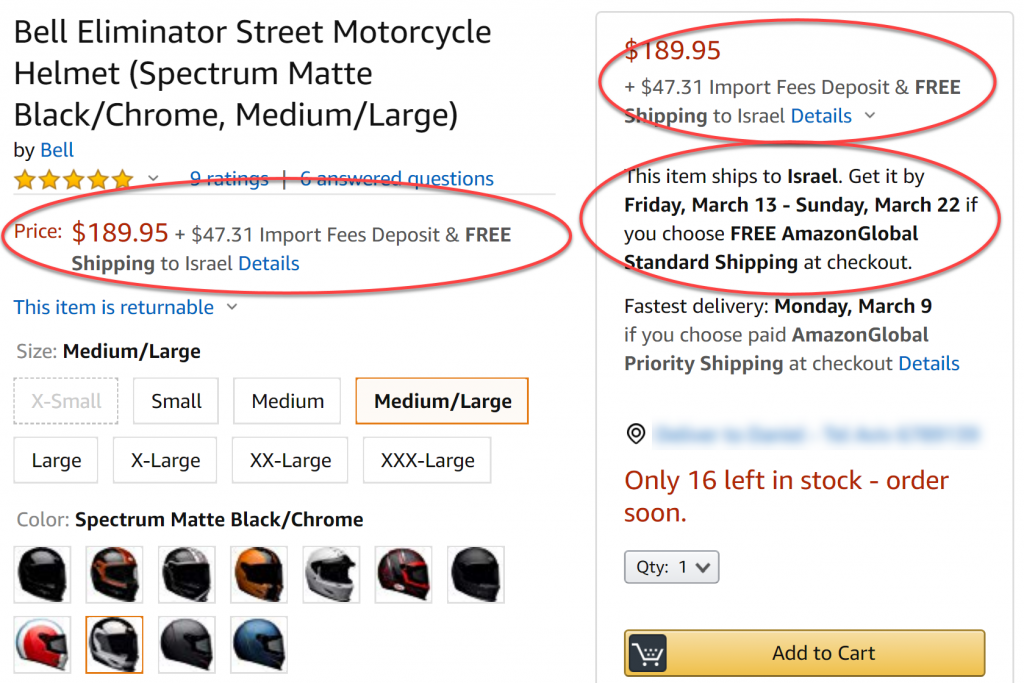The image size is (1024, 683).
Task: Click the Add to Cart shopping cart icon
Action: coord(647,654)
